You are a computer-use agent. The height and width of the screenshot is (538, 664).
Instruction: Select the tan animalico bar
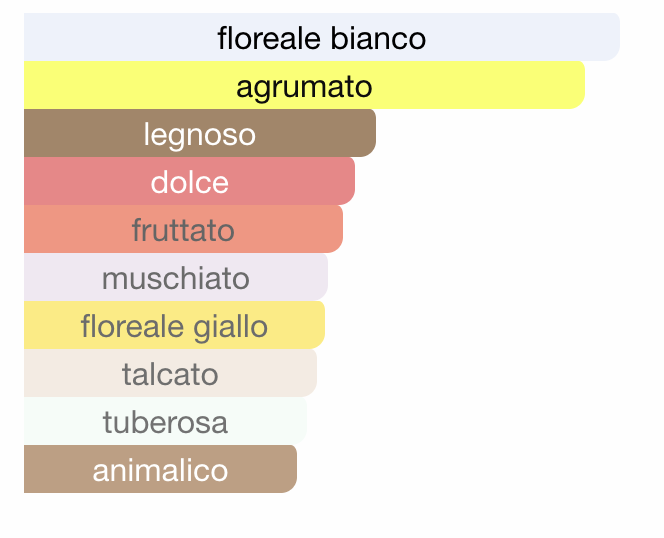point(160,469)
